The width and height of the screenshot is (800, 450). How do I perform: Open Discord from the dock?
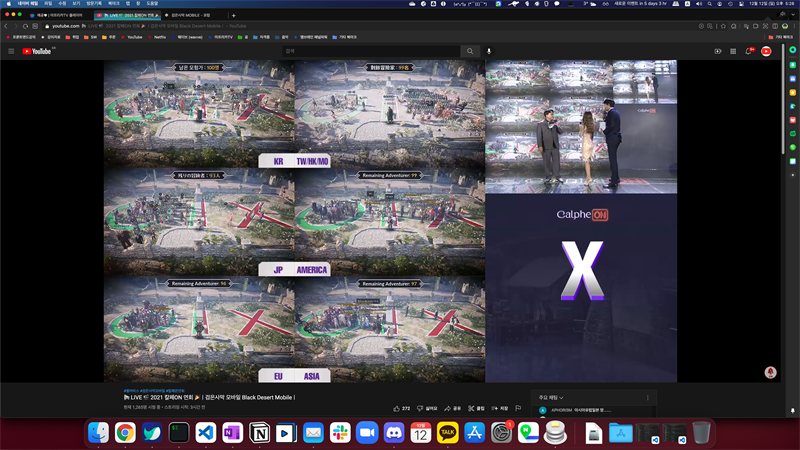click(394, 433)
